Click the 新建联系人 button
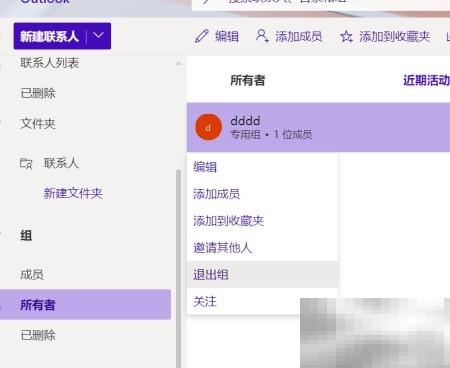The image size is (450, 368). [x=49, y=36]
